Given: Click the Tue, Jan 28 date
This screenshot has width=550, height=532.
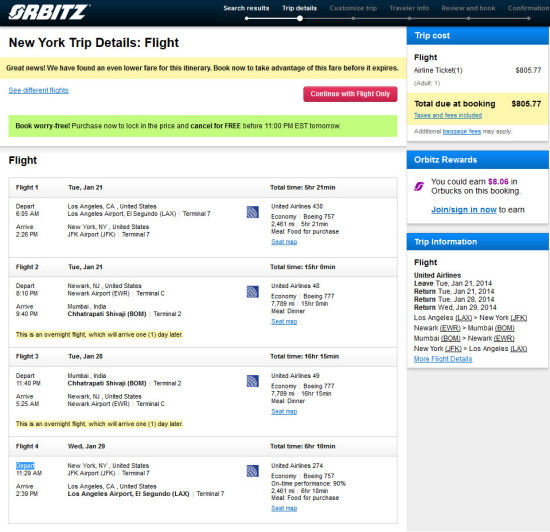Looking at the screenshot, I should coord(85,356).
